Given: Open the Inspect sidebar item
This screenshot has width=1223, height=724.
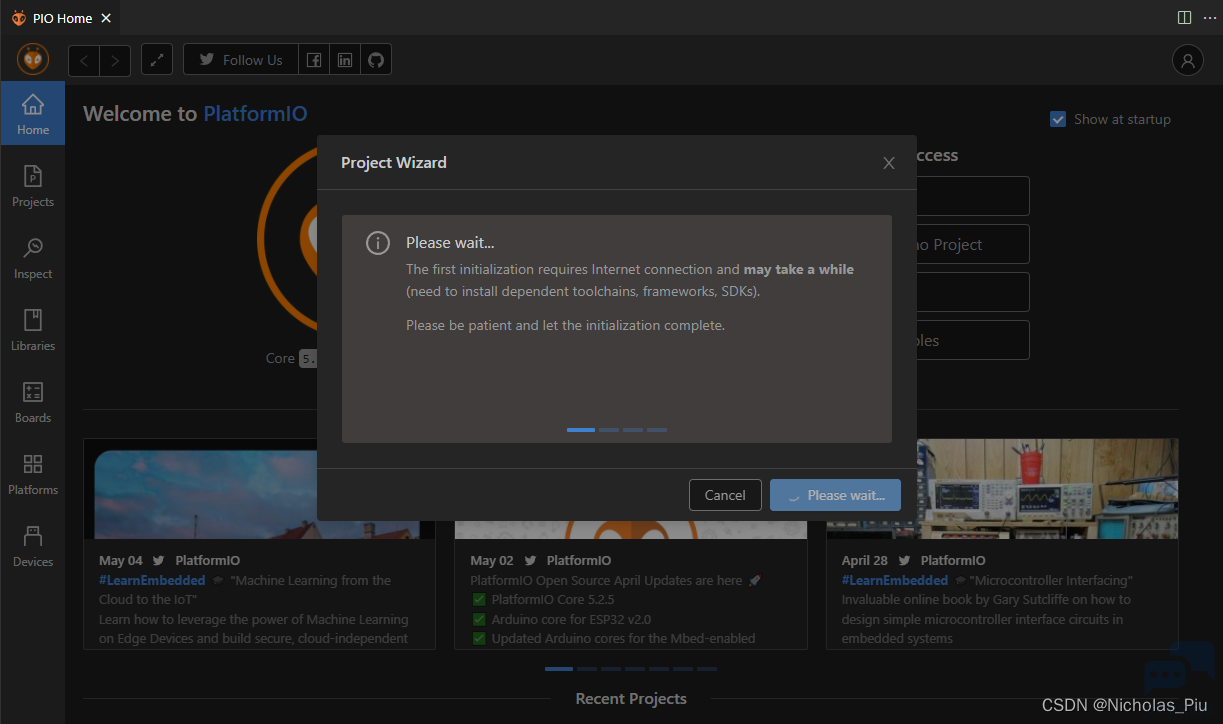Looking at the screenshot, I should click(x=33, y=258).
